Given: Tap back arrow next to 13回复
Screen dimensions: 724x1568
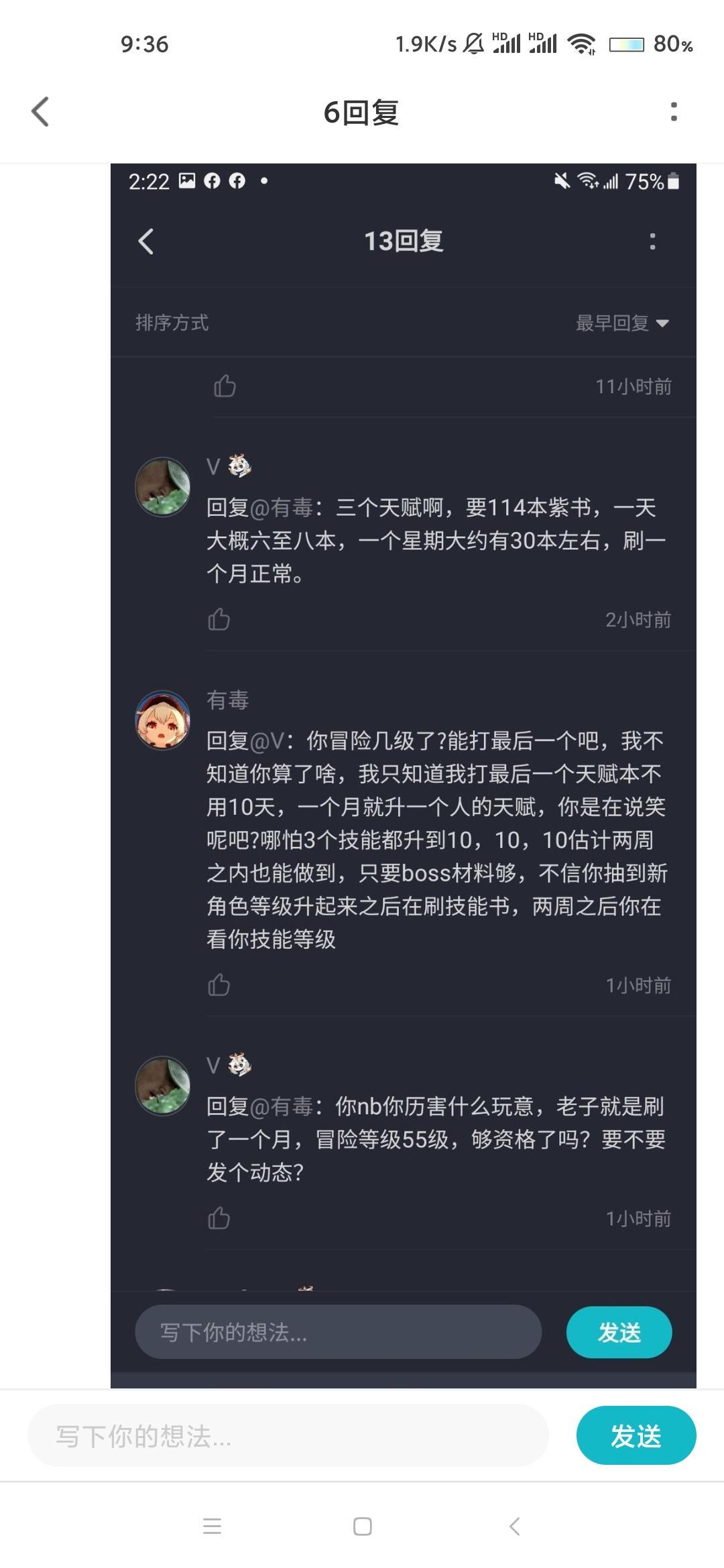Looking at the screenshot, I should click(145, 241).
